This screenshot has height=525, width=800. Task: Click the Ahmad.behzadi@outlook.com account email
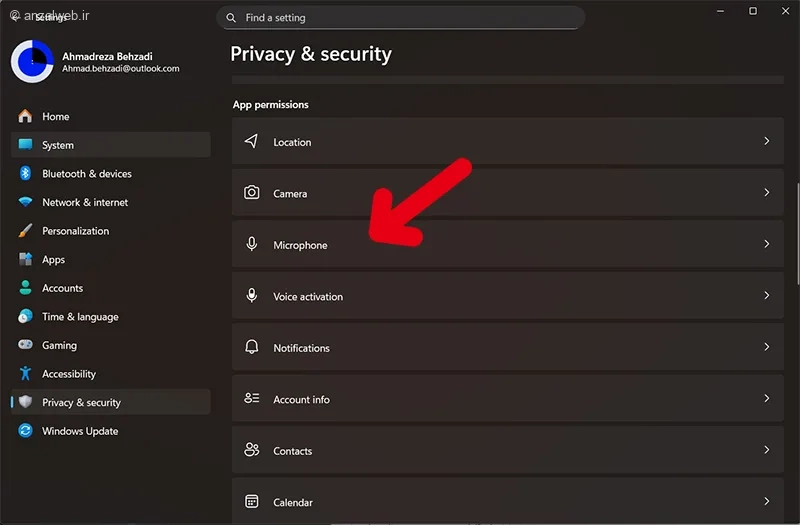click(x=121, y=68)
